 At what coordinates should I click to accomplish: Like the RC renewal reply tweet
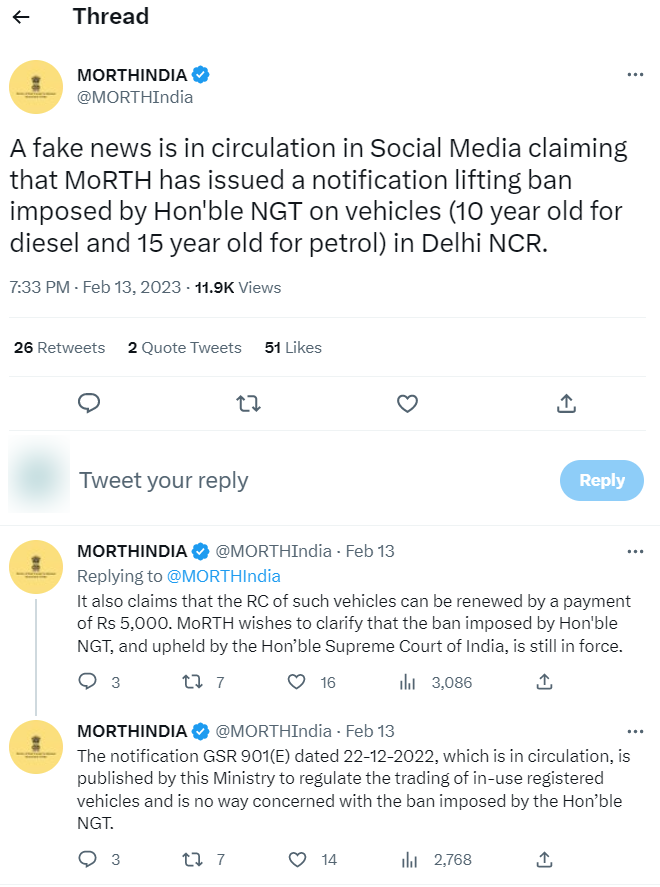(x=296, y=682)
